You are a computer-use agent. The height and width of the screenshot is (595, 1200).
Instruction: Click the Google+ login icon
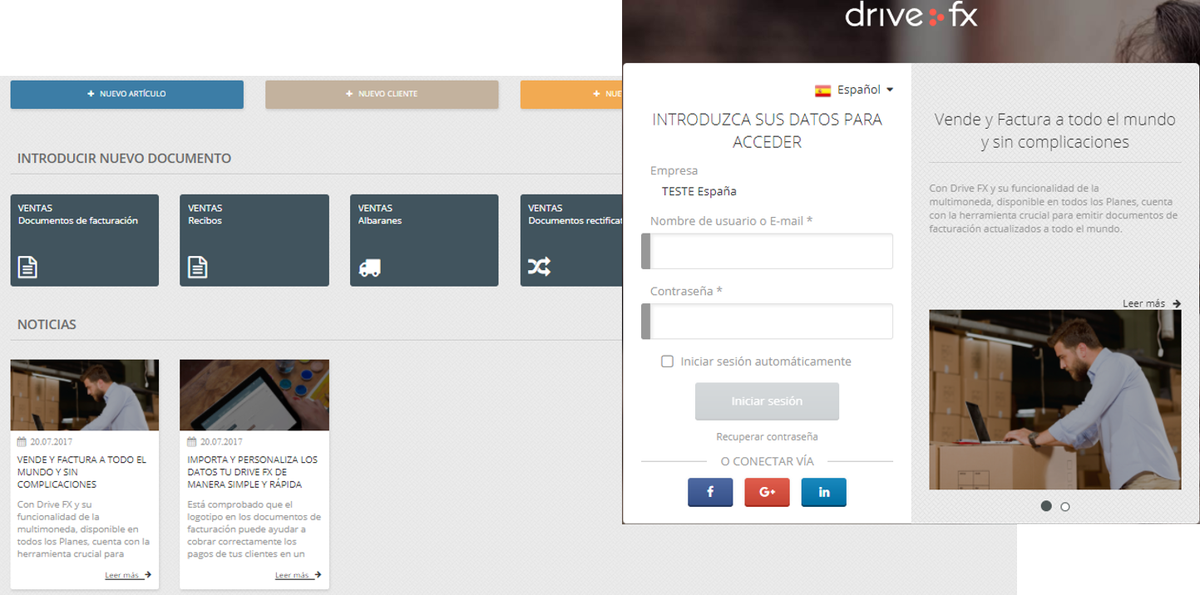767,492
